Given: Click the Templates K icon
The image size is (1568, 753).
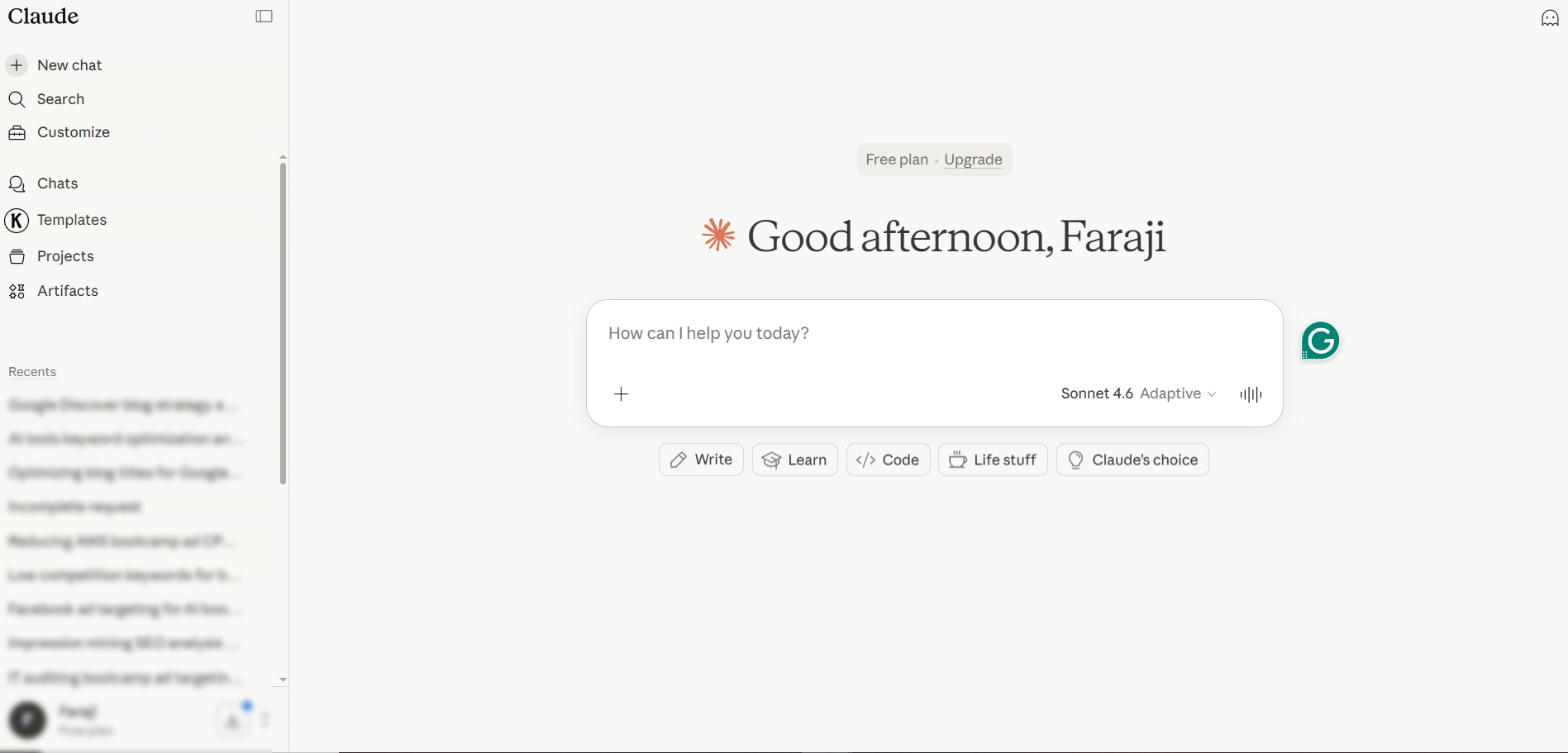Looking at the screenshot, I should tap(17, 220).
